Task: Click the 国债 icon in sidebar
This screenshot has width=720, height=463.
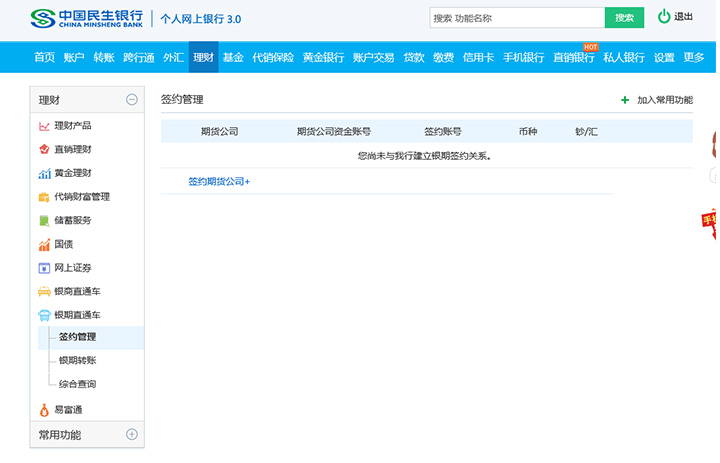Action: [44, 245]
